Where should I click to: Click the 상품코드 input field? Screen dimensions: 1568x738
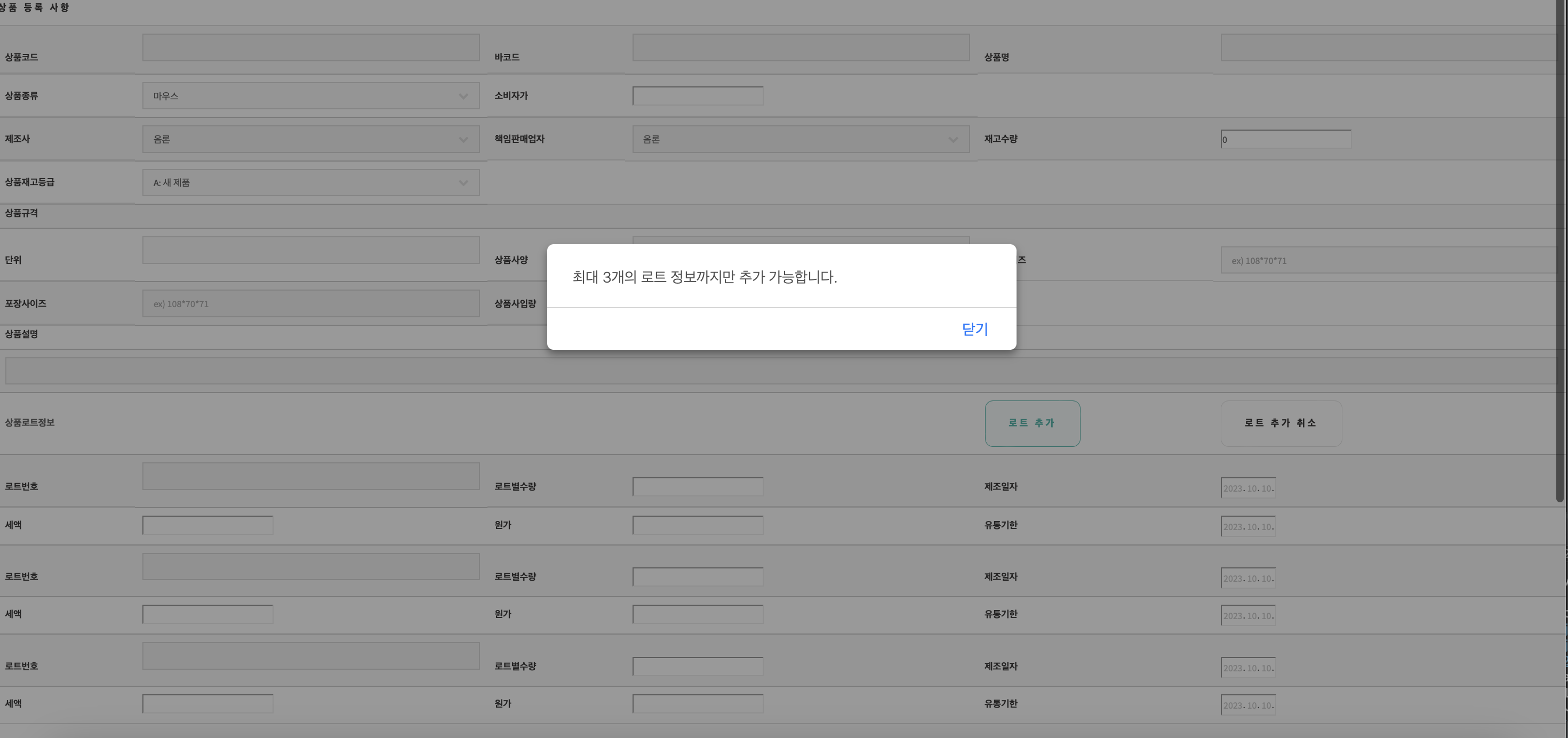click(310, 47)
